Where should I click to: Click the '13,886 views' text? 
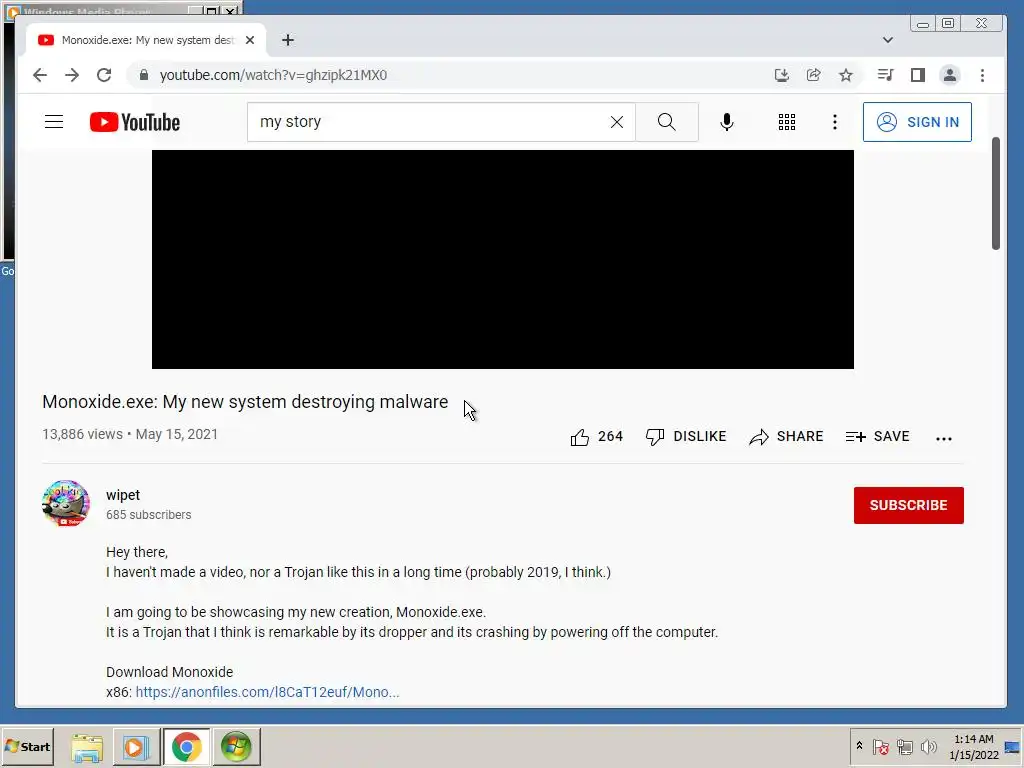pyautogui.click(x=82, y=434)
